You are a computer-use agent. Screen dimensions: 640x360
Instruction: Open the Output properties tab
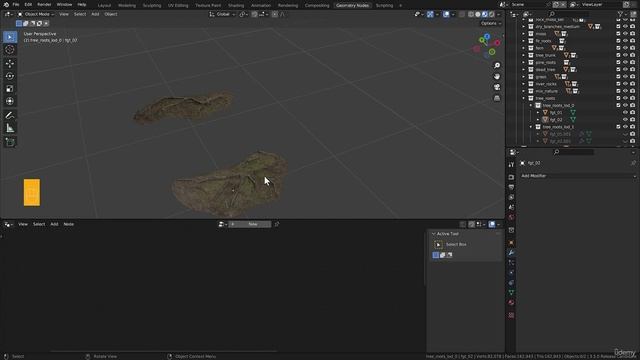click(511, 187)
